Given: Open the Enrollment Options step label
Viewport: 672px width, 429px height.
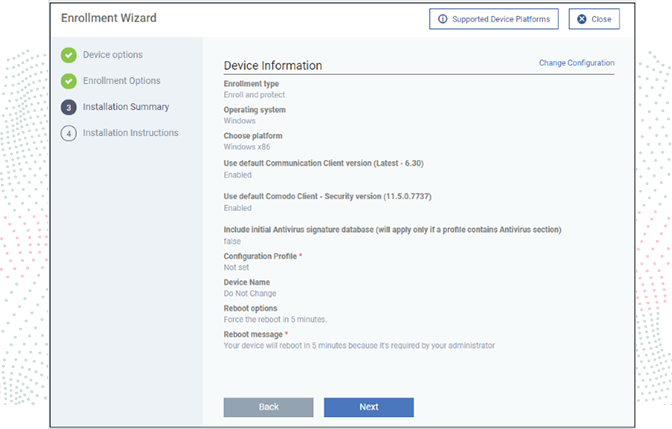Looking at the screenshot, I should (x=121, y=81).
